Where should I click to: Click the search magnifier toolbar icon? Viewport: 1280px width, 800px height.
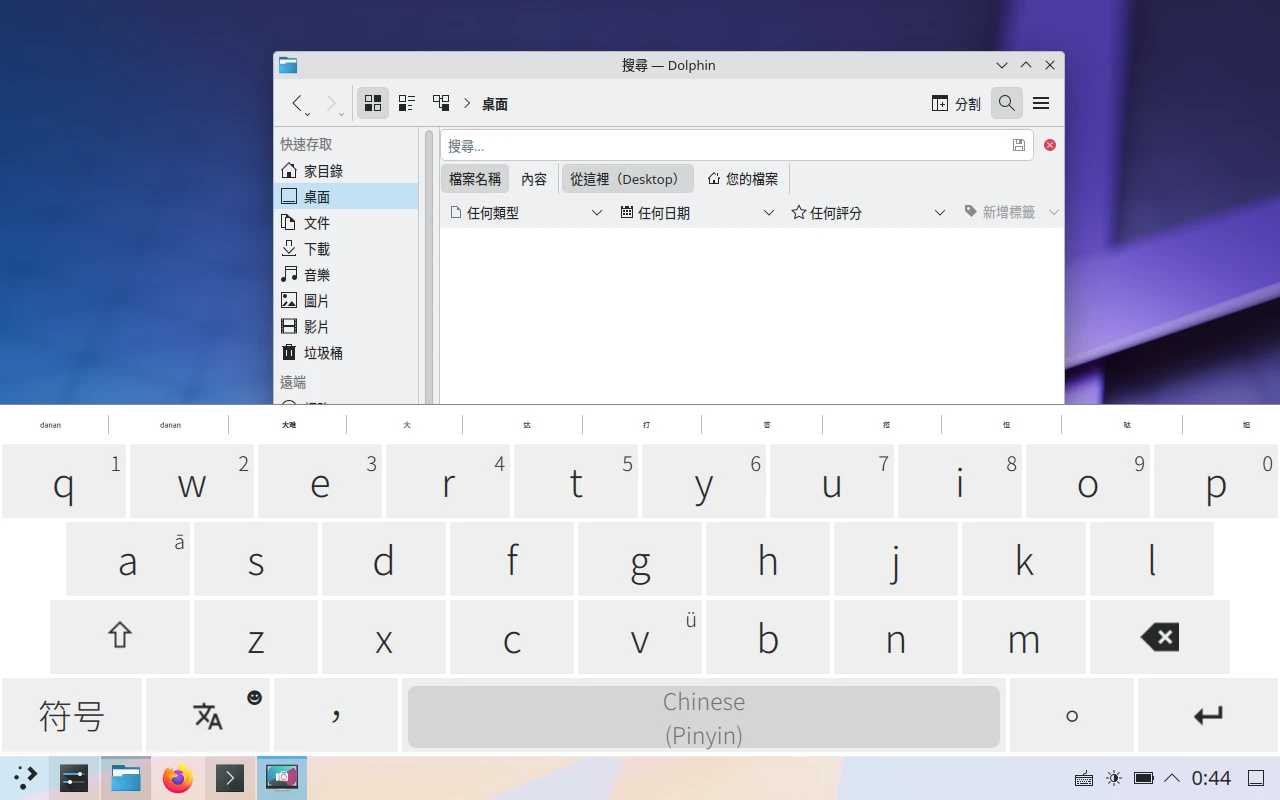click(1007, 103)
